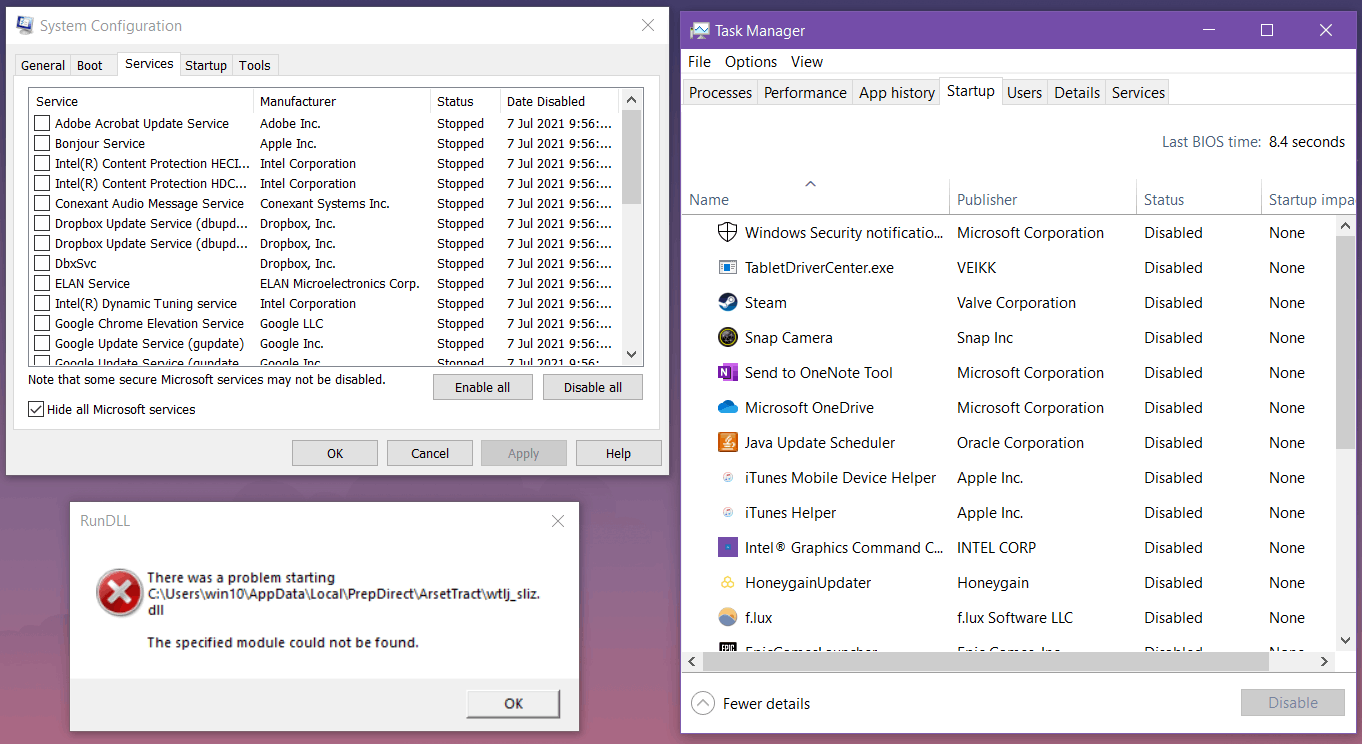This screenshot has width=1362, height=744.
Task: Enable the Conexant Audio Message Service checkbox
Action: (42, 203)
